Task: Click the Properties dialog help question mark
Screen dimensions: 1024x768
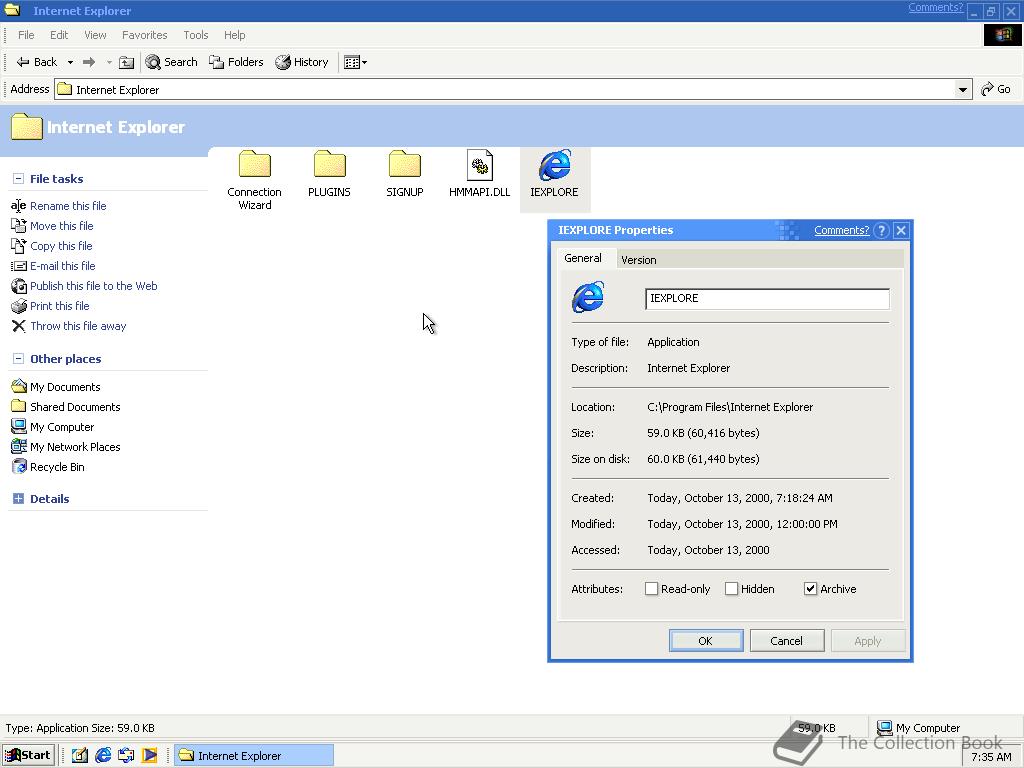Action: pyautogui.click(x=881, y=230)
